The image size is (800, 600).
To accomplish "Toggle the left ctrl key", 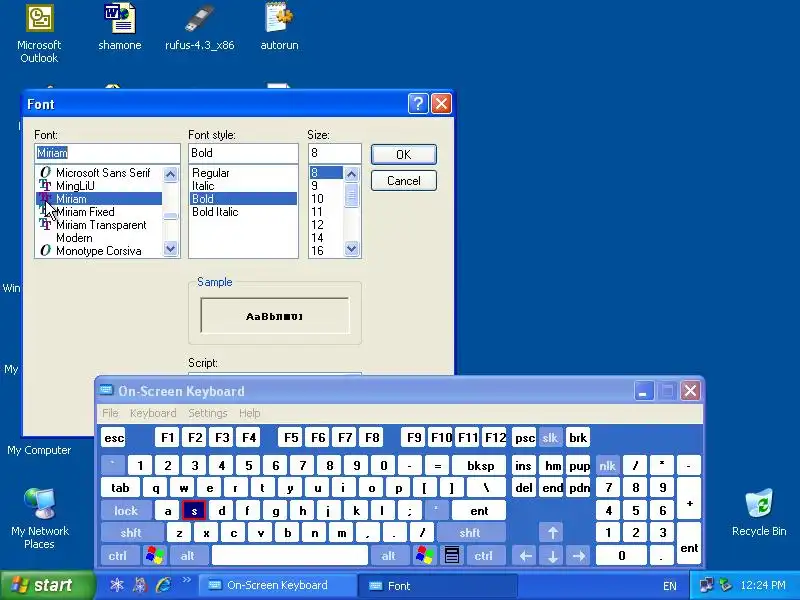I will (x=118, y=555).
